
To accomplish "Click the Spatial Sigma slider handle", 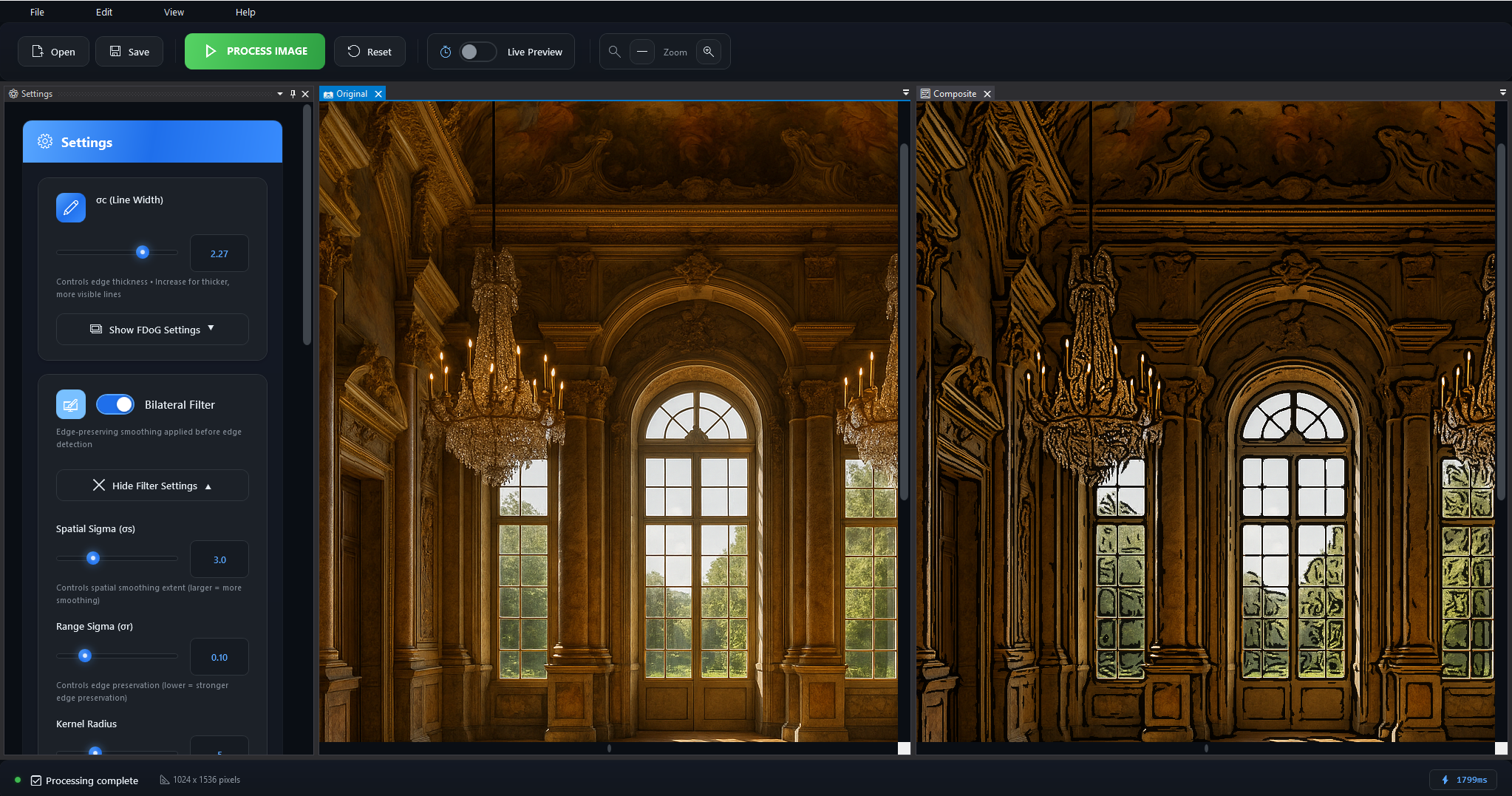I will [x=93, y=558].
